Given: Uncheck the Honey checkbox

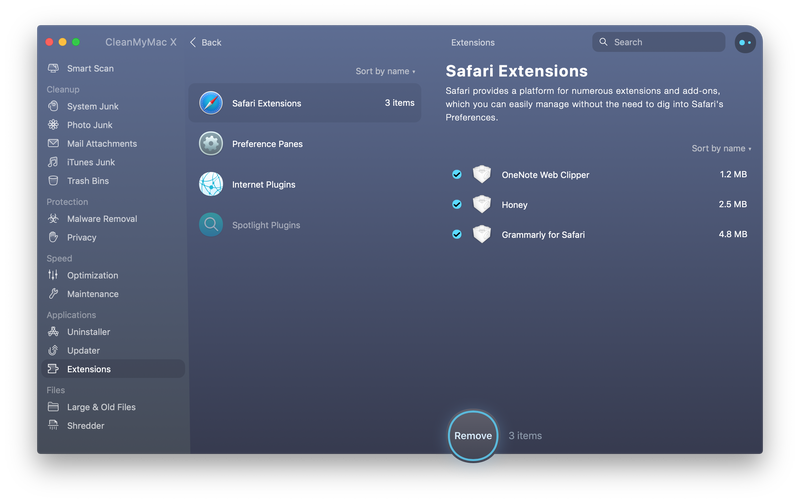Looking at the screenshot, I should [457, 205].
